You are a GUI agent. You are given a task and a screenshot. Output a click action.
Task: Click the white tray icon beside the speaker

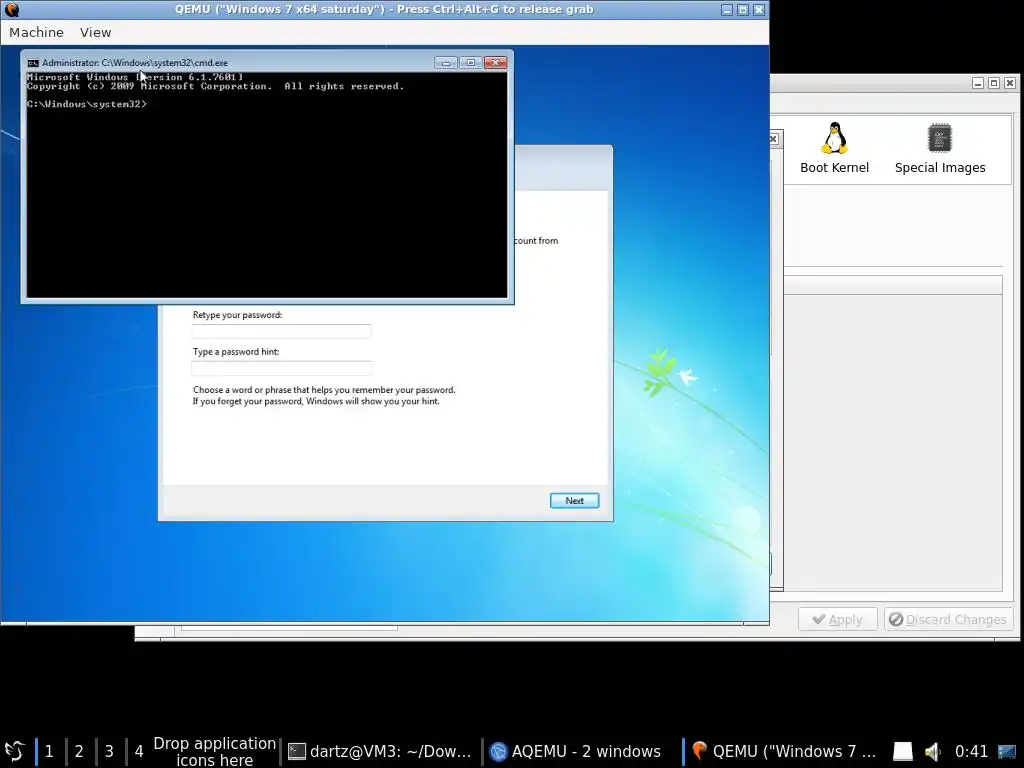pyautogui.click(x=903, y=751)
